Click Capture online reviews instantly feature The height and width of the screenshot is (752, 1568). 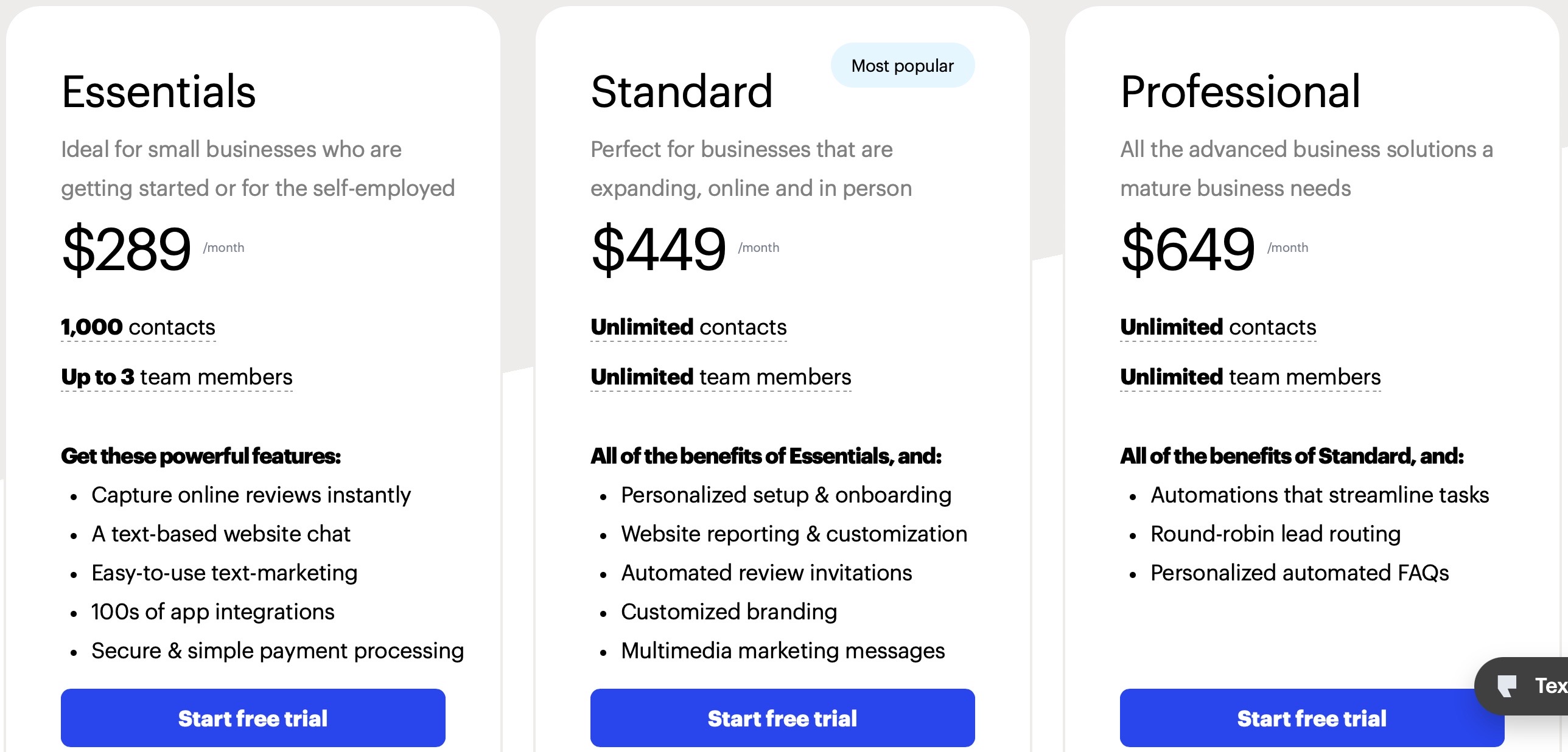pyautogui.click(x=251, y=495)
